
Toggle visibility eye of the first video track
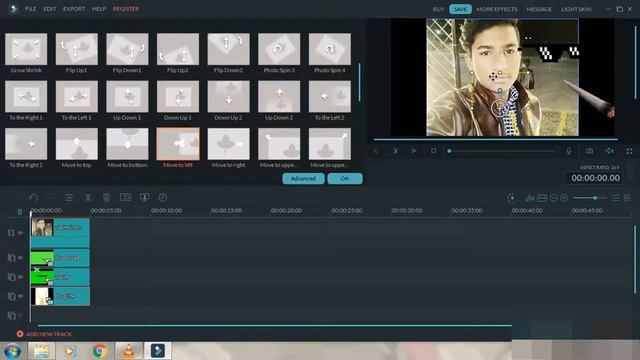click(x=20, y=233)
